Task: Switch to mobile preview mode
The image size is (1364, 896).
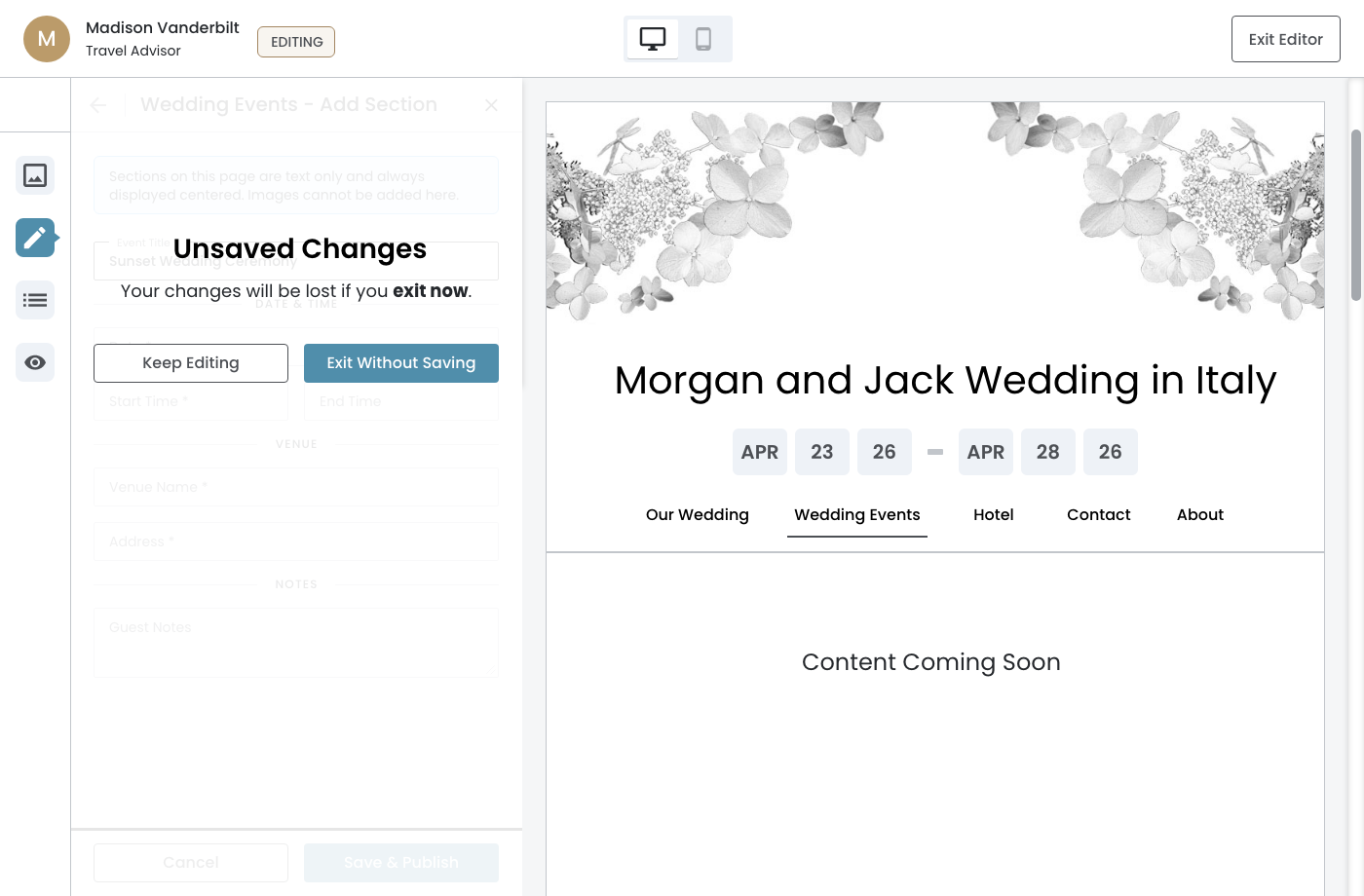Action: 703,39
